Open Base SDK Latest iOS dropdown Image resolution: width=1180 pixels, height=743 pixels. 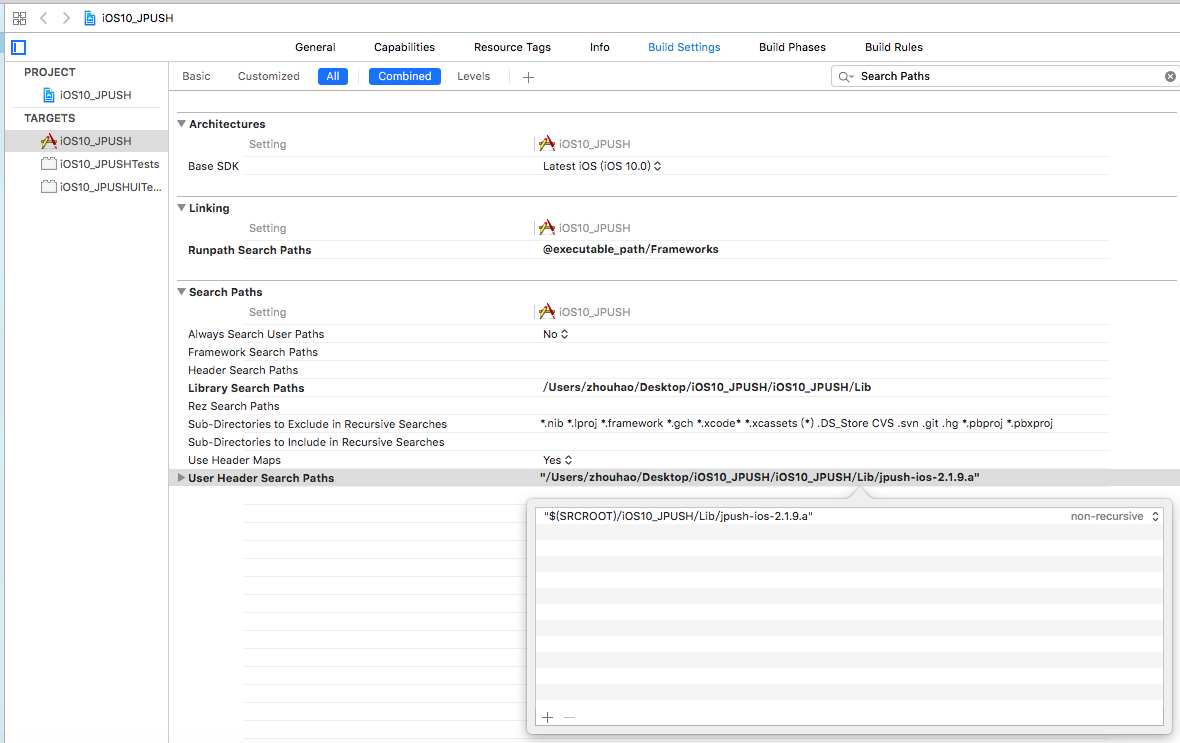pos(602,166)
